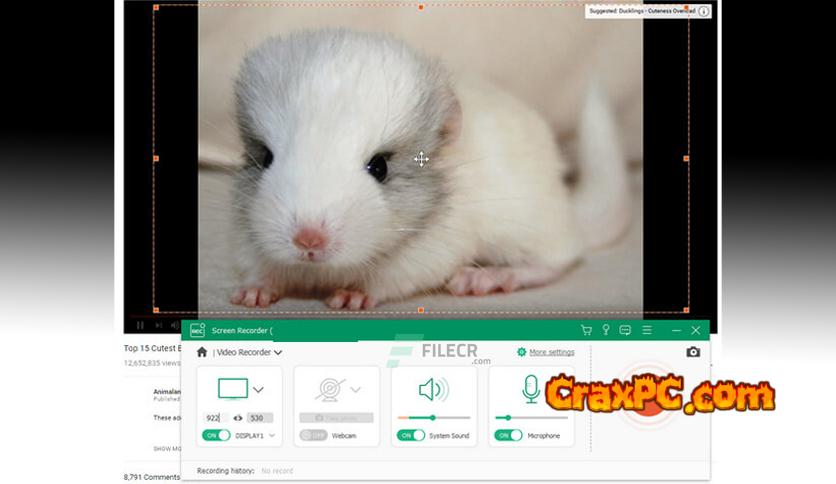Open the feedback chat icon
The width and height of the screenshot is (836, 484).
(x=625, y=330)
